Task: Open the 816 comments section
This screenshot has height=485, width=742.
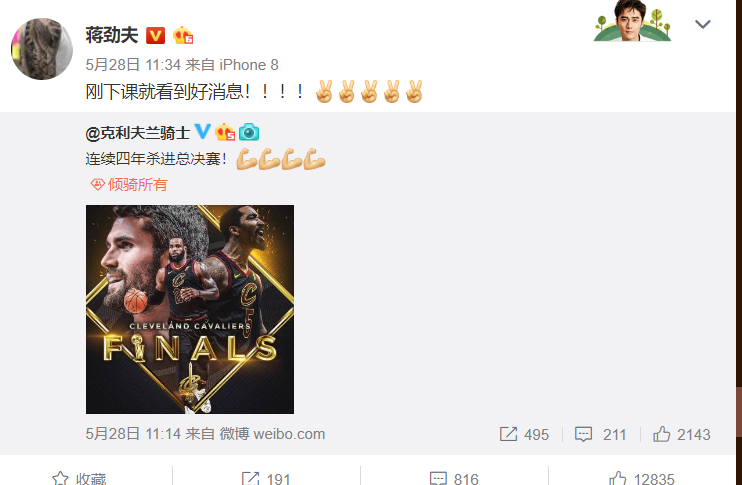Action: tap(454, 479)
